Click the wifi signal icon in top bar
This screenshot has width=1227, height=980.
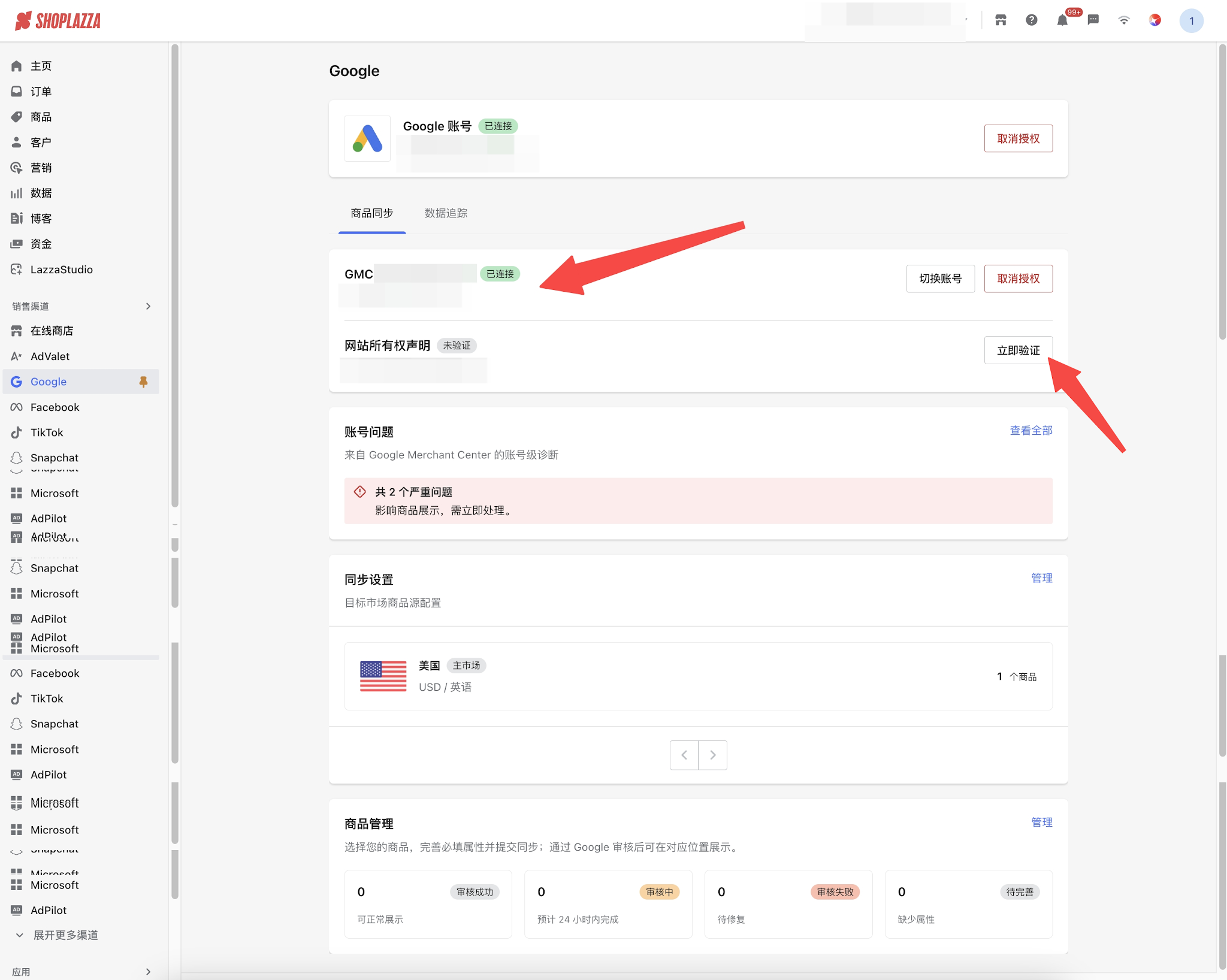pos(1124,20)
